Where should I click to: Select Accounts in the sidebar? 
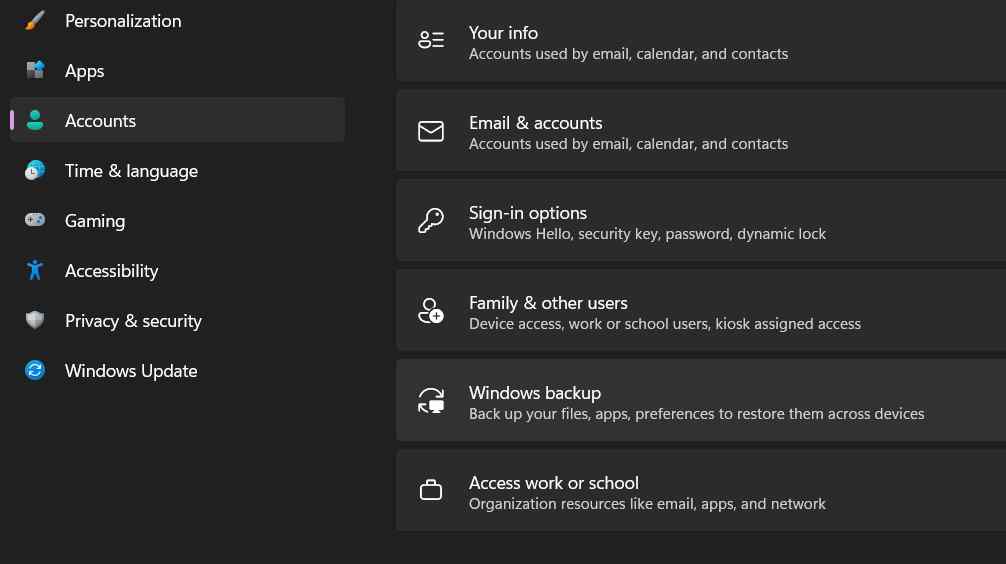point(178,120)
